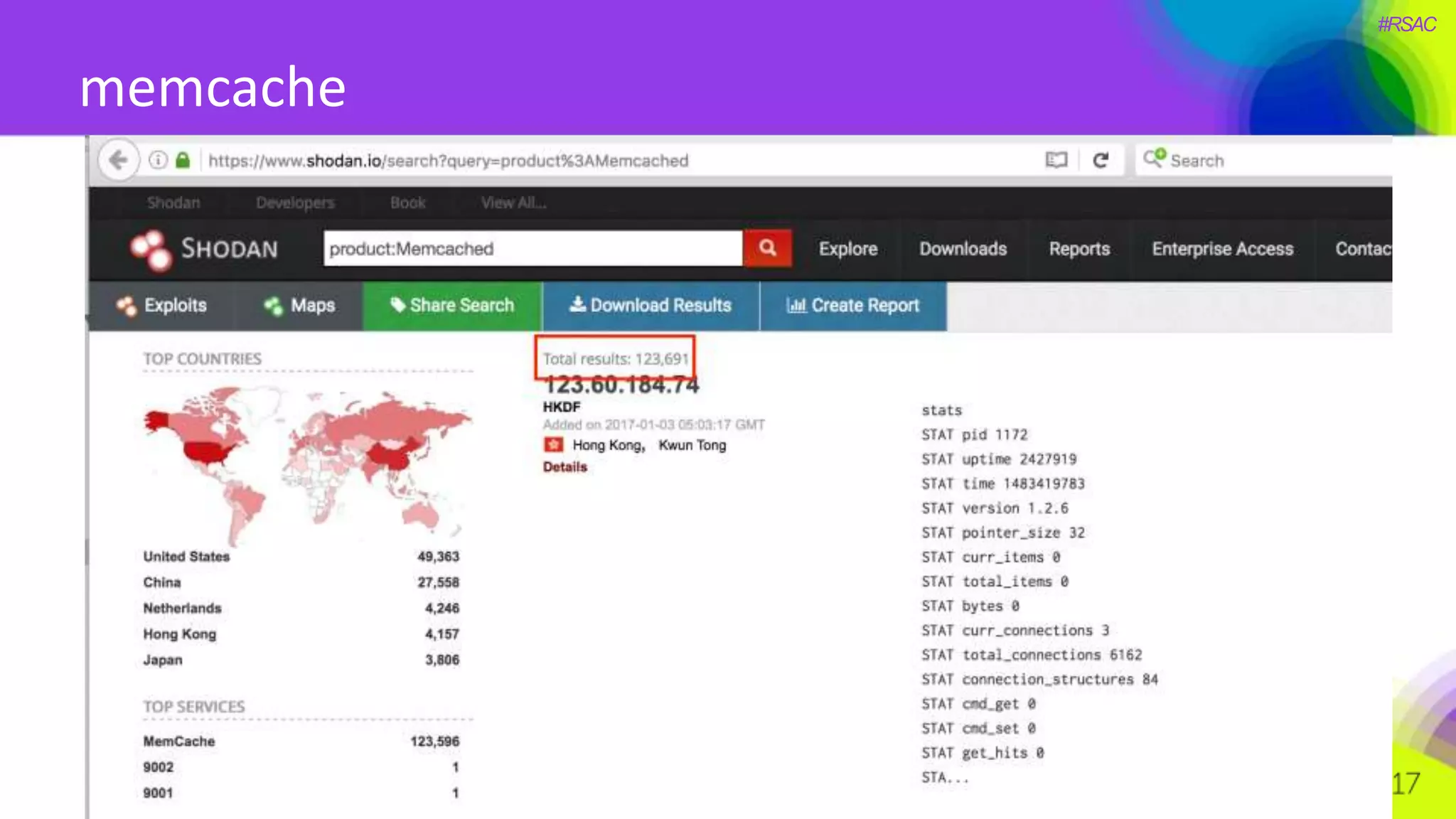
Task: Click the 'STAT pid 1172' line
Action: point(975,434)
